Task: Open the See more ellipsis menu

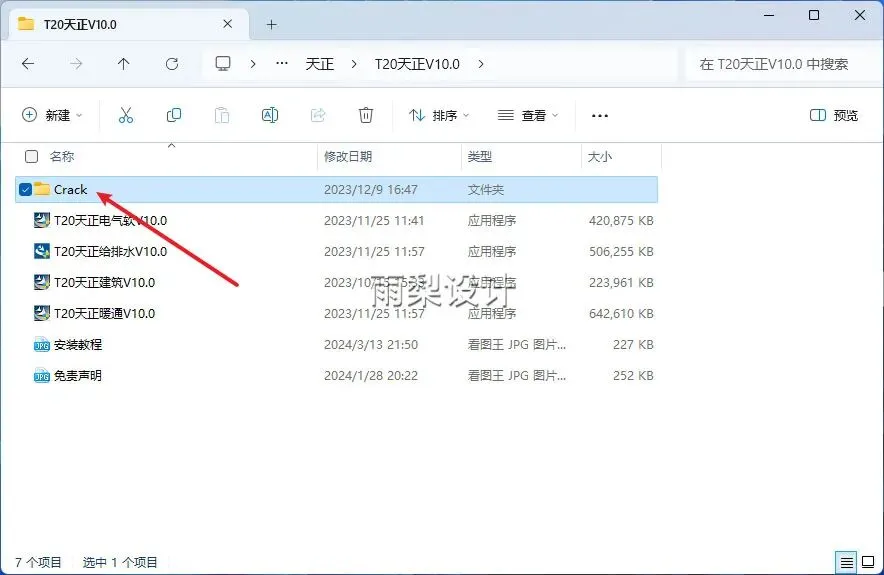Action: pyautogui.click(x=600, y=116)
